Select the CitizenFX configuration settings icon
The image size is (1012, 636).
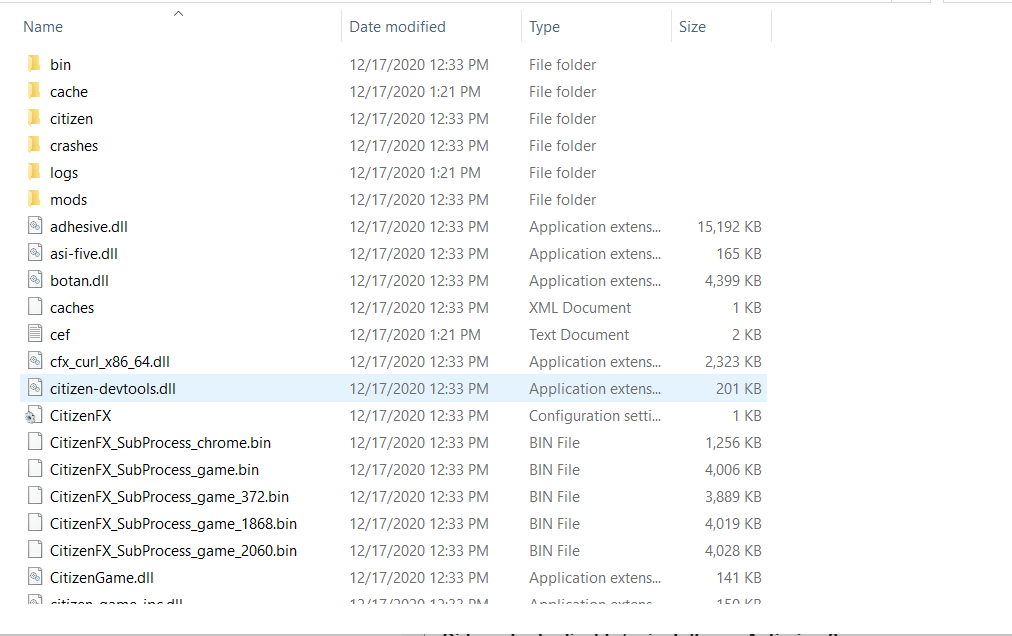[x=34, y=415]
